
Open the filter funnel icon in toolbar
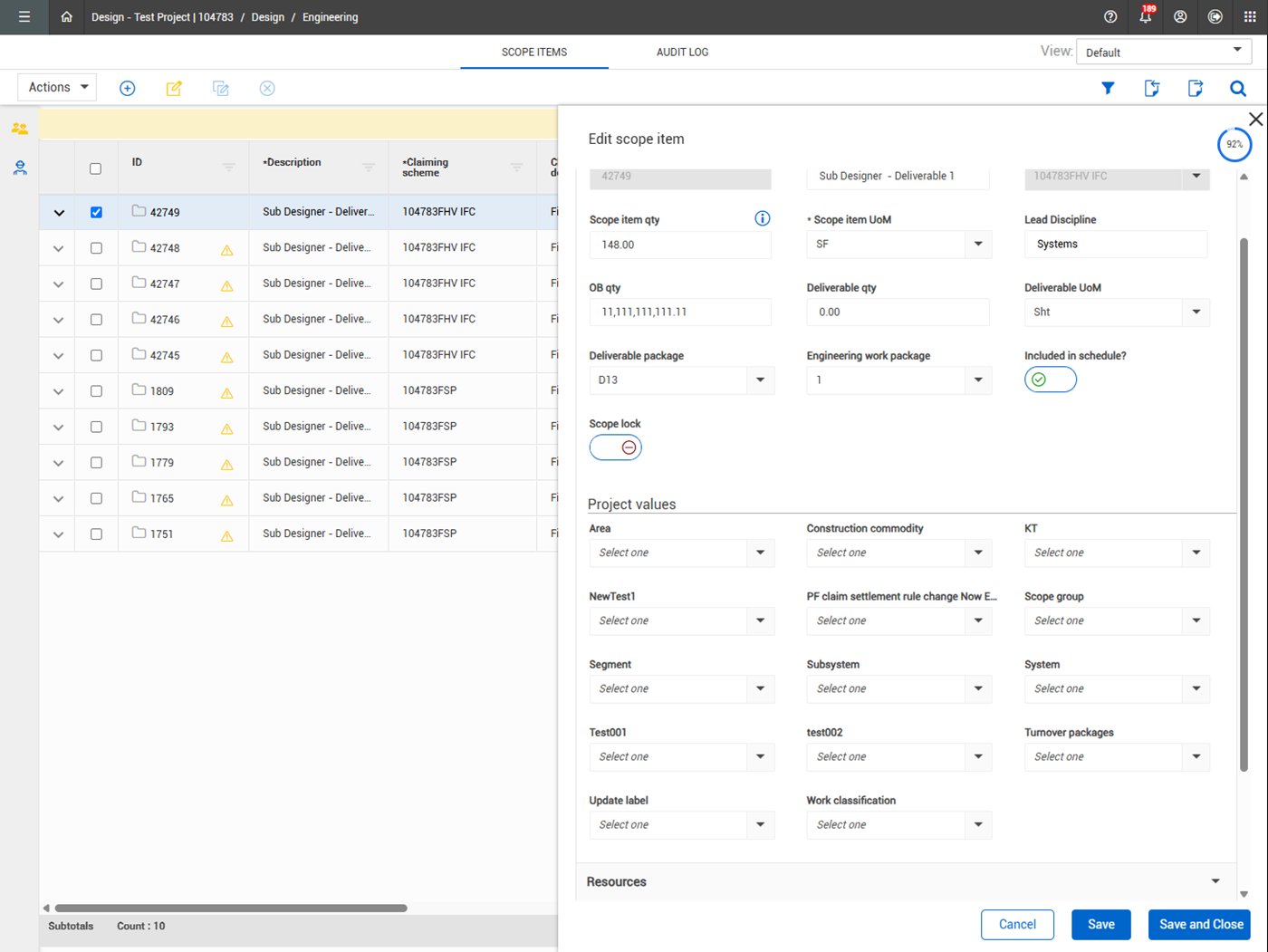click(1108, 88)
